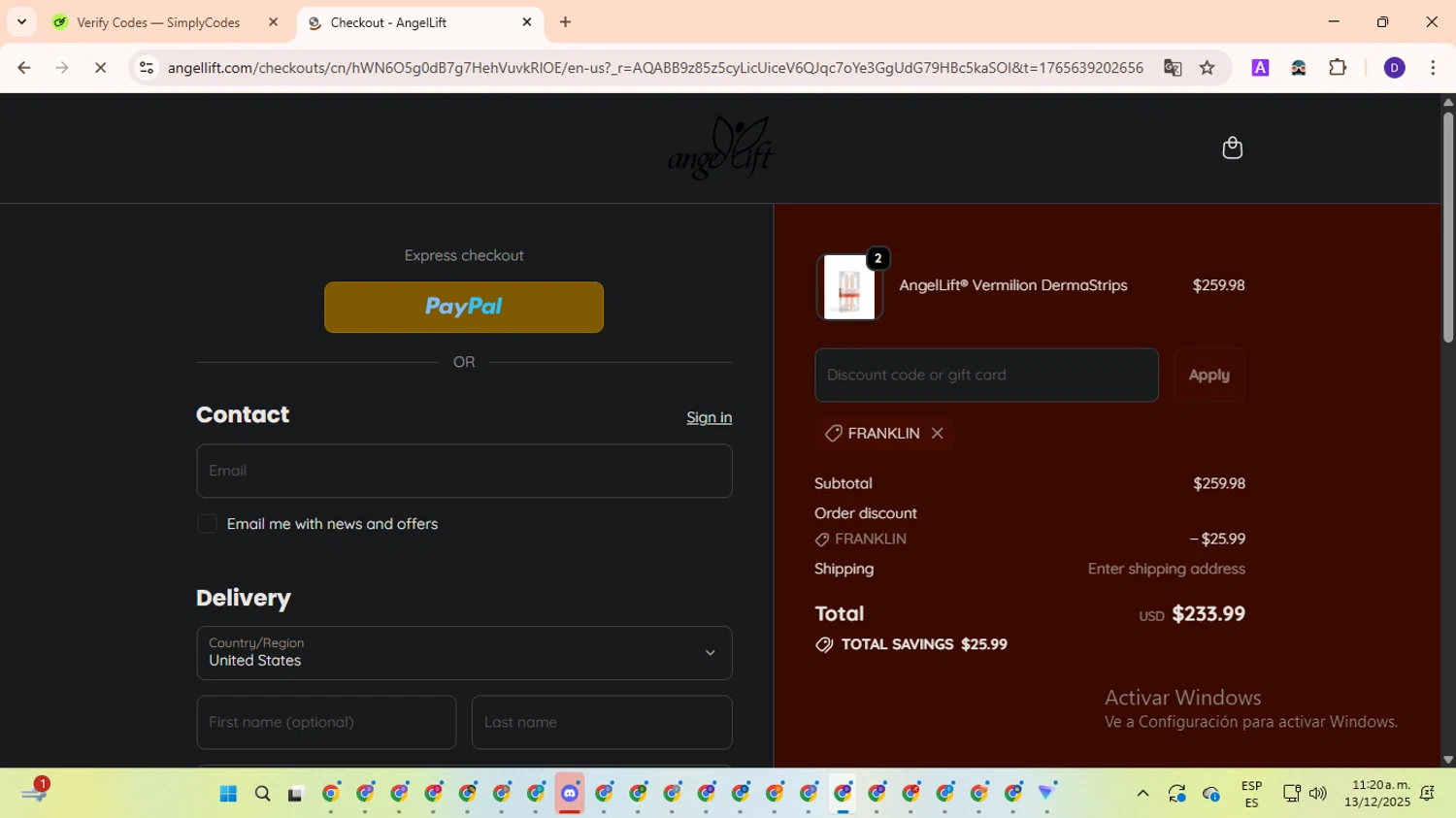This screenshot has width=1456, height=818.
Task: Click the Email input field
Action: [x=464, y=471]
